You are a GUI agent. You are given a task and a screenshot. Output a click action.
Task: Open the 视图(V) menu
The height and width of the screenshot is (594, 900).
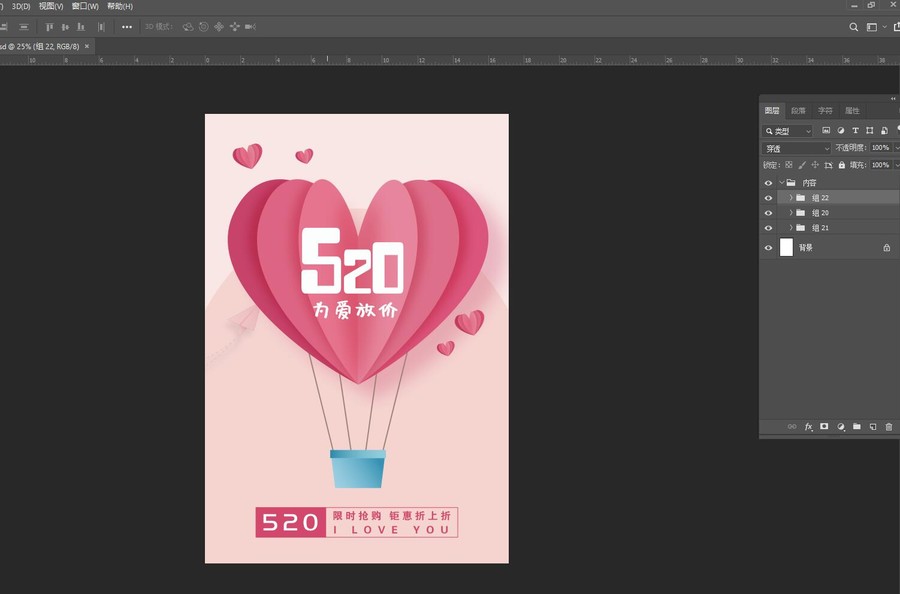(x=51, y=6)
